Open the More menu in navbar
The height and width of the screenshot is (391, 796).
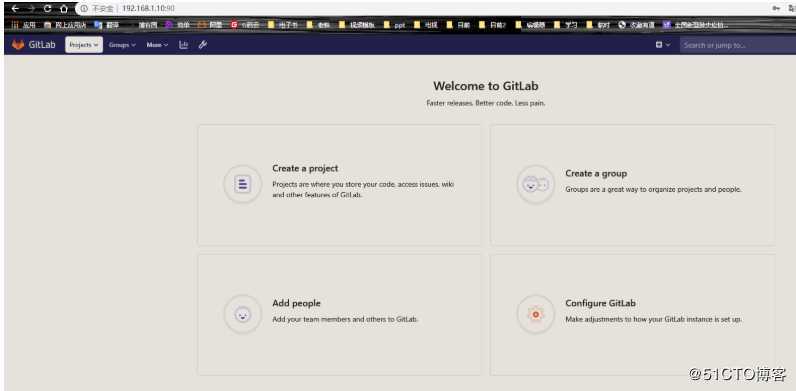pos(157,45)
